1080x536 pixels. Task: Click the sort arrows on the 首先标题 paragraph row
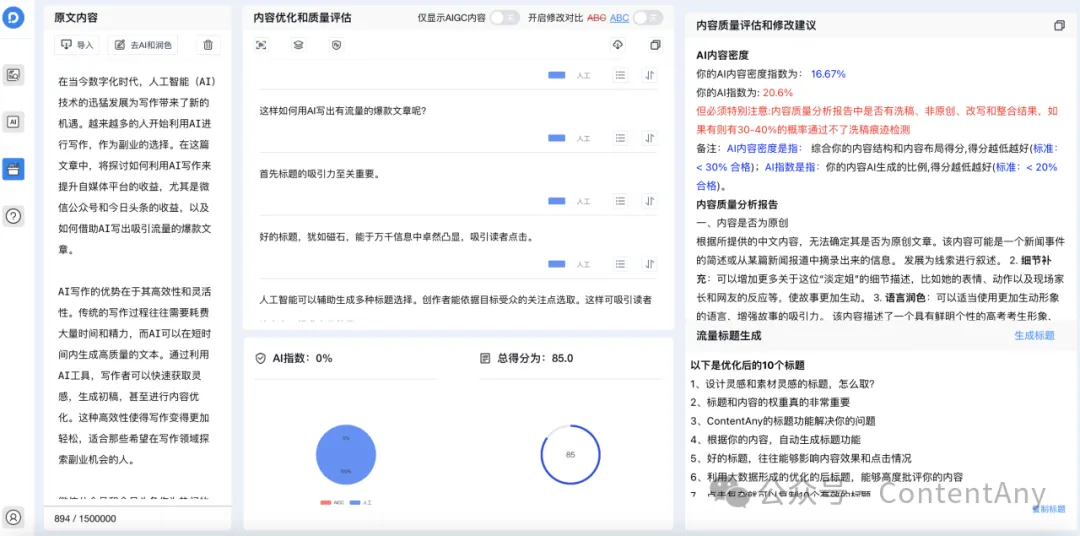pyautogui.click(x=649, y=201)
